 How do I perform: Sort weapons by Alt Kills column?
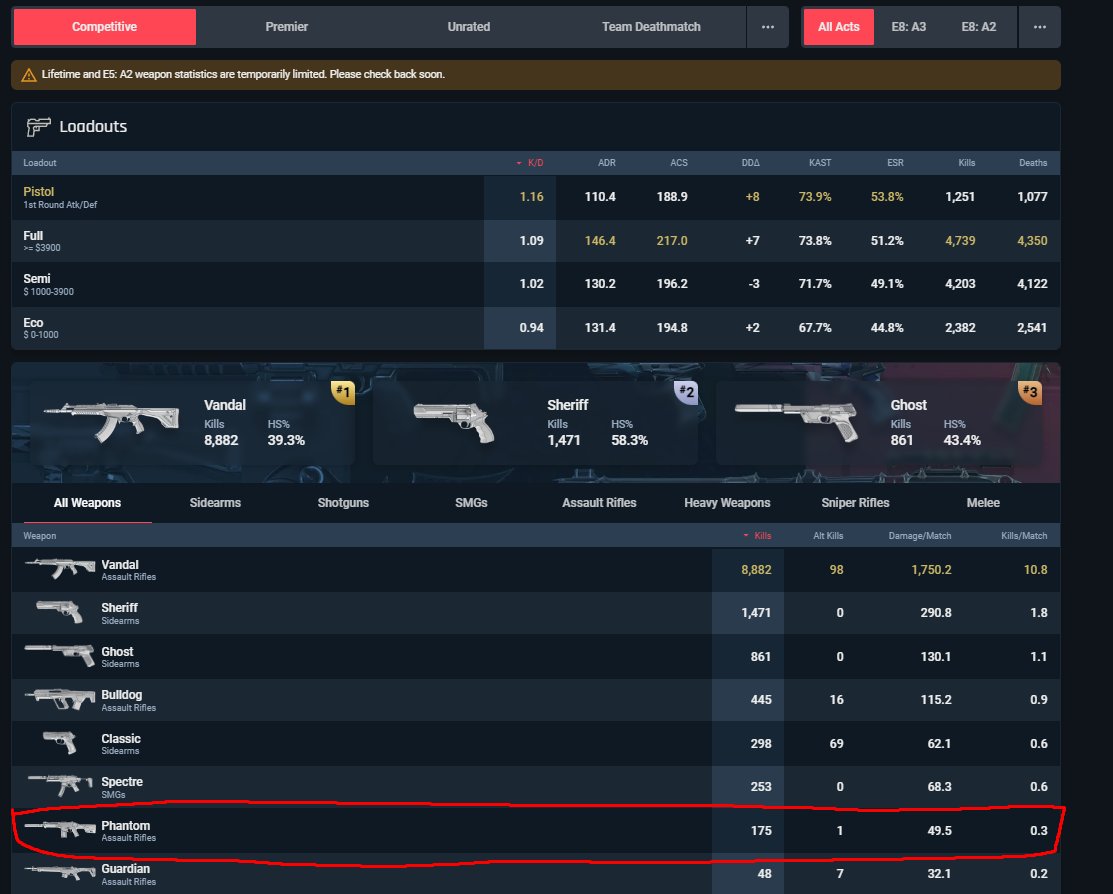click(828, 535)
